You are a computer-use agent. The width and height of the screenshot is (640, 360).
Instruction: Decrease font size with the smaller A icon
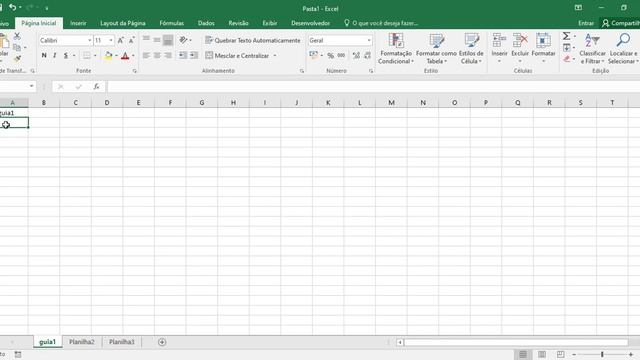(131, 40)
